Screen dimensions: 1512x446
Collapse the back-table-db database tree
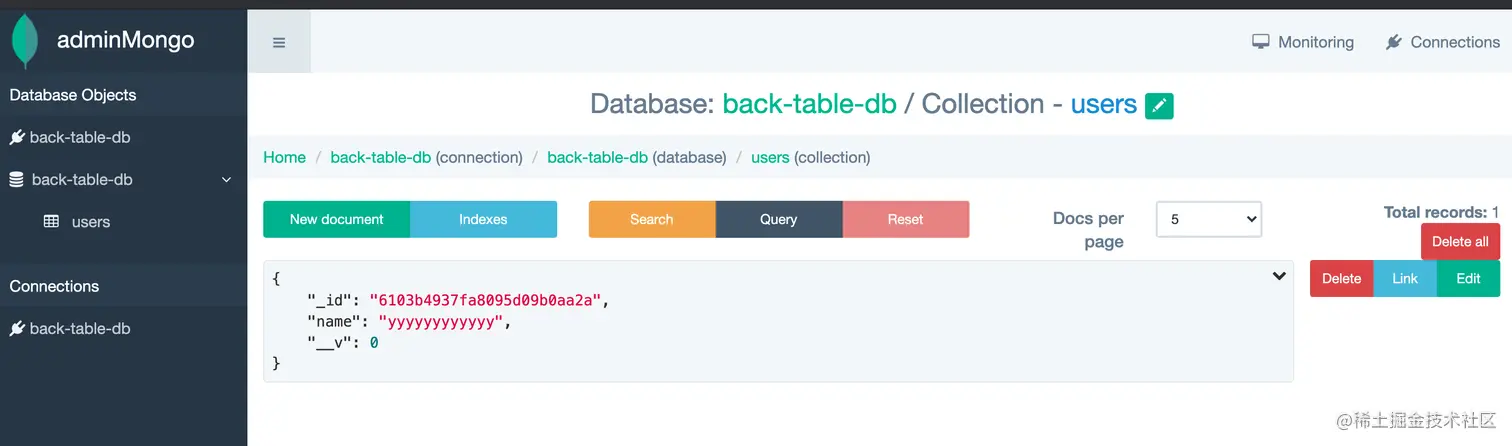(x=226, y=180)
